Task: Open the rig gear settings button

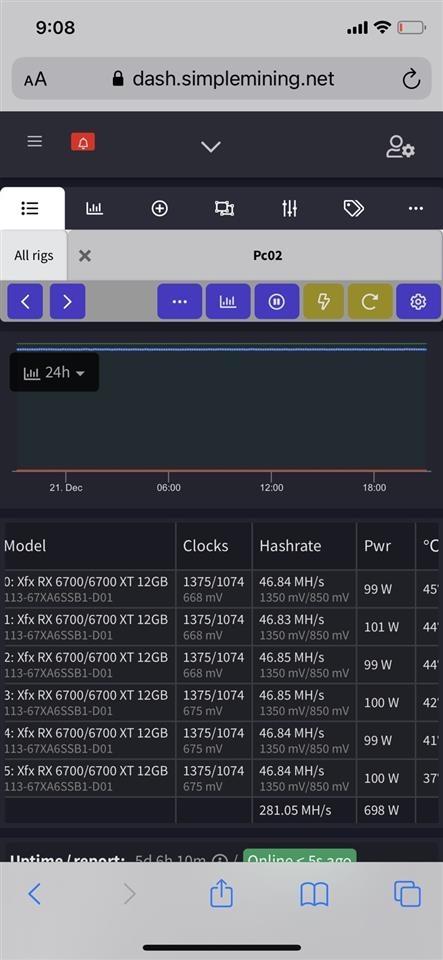Action: tap(419, 301)
